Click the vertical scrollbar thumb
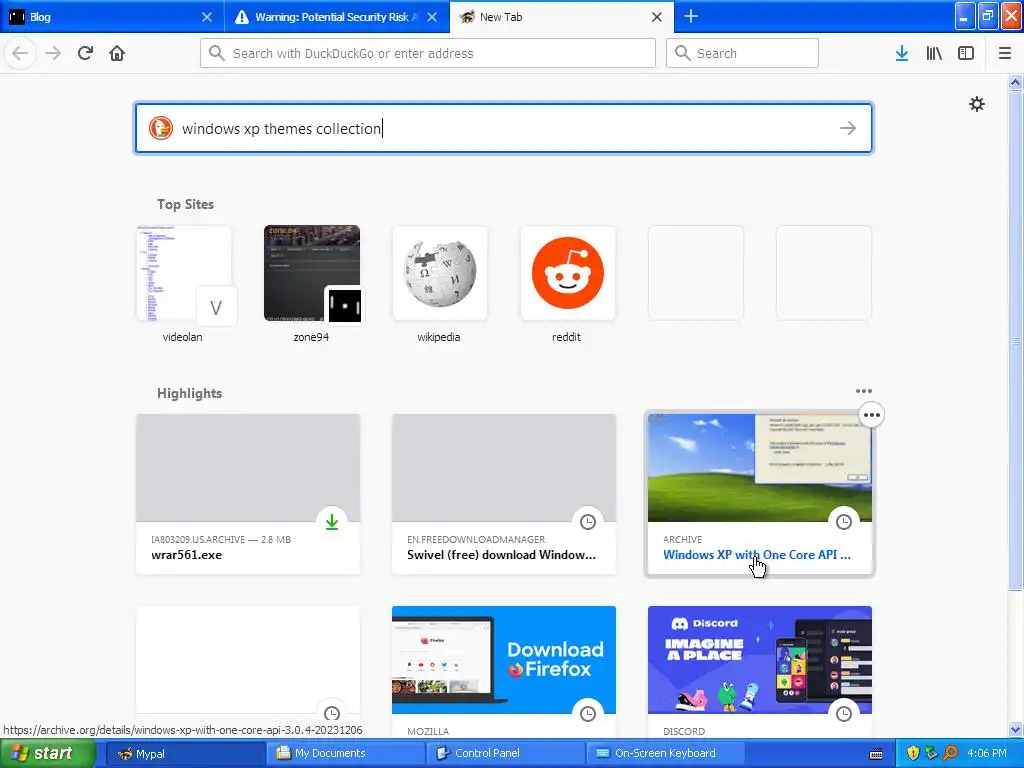The height and width of the screenshot is (768, 1024). 1016,340
